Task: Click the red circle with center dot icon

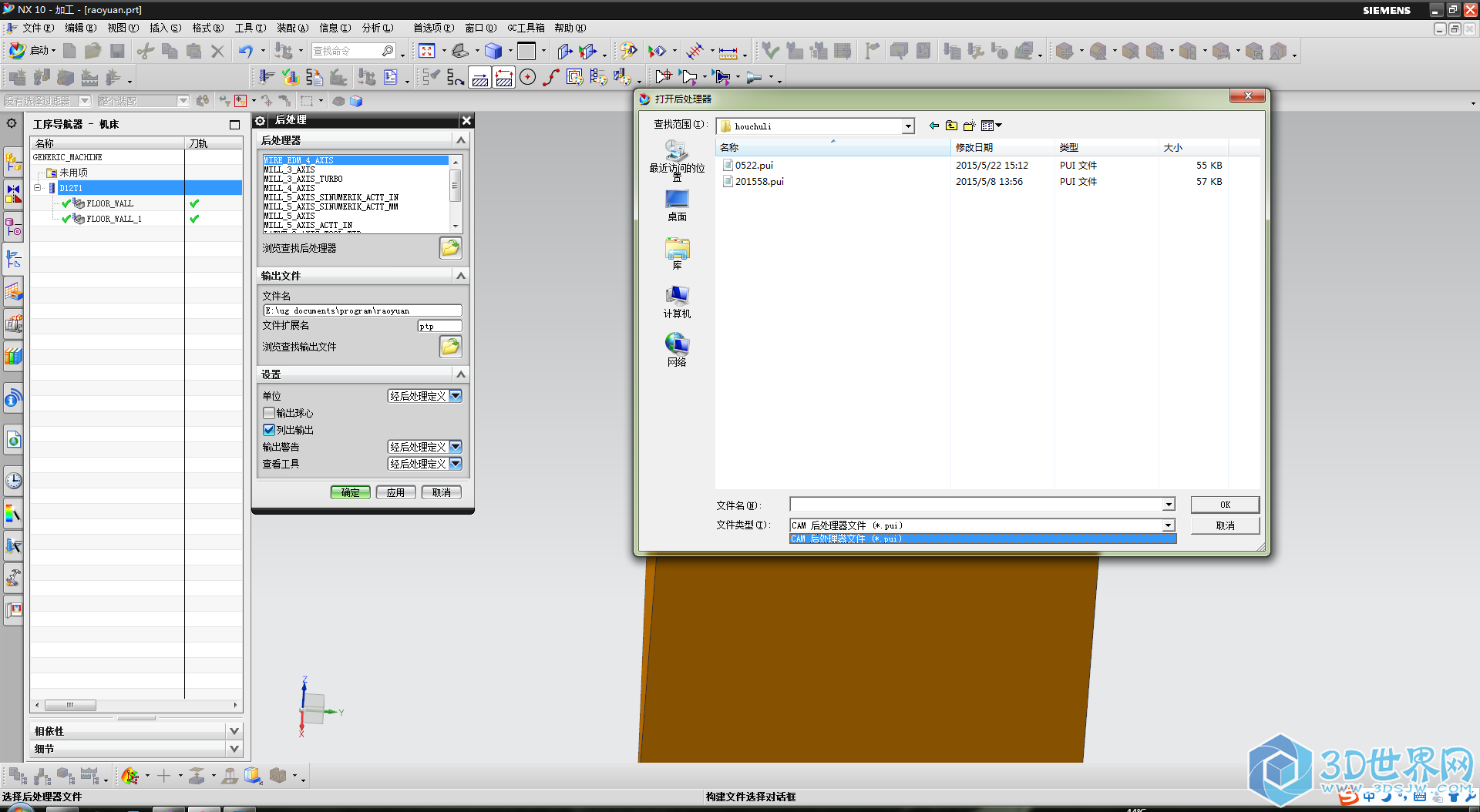Action: 527,77
